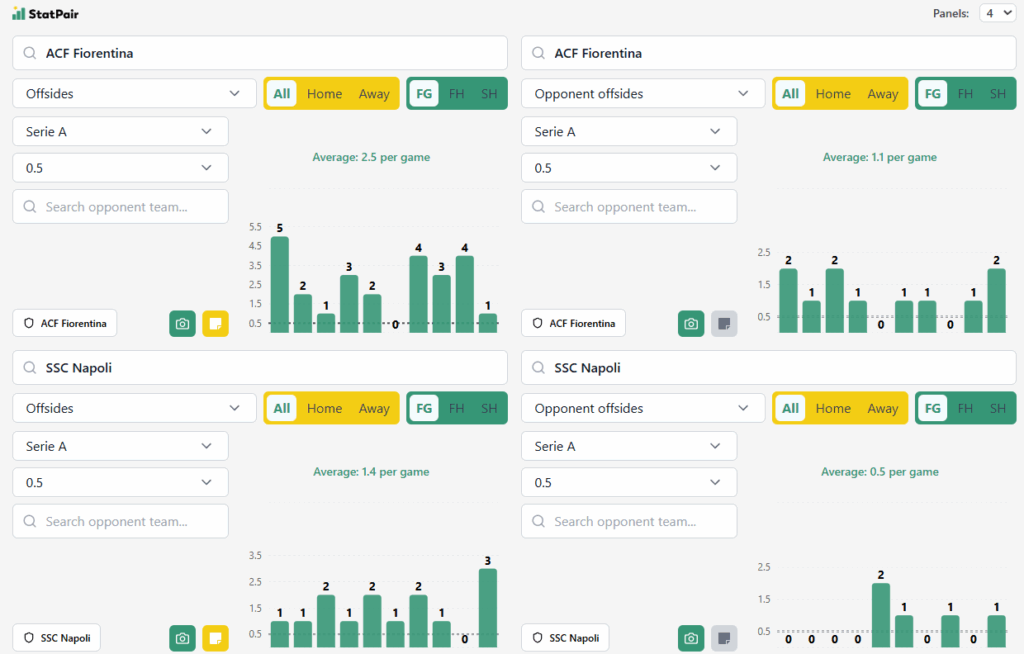Select Home filter in Fiorentina Opponent offsides panel

(833, 93)
